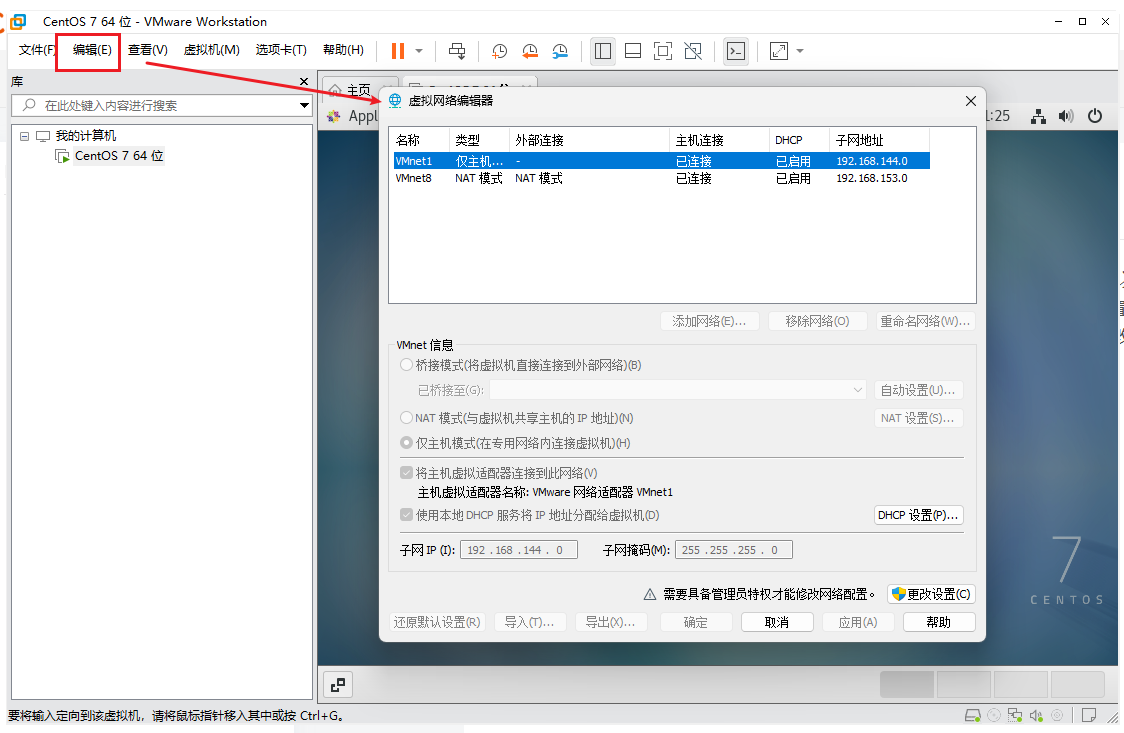Toggle Unity mode icon
Viewport: 1124px width, 733px height.
[x=693, y=51]
